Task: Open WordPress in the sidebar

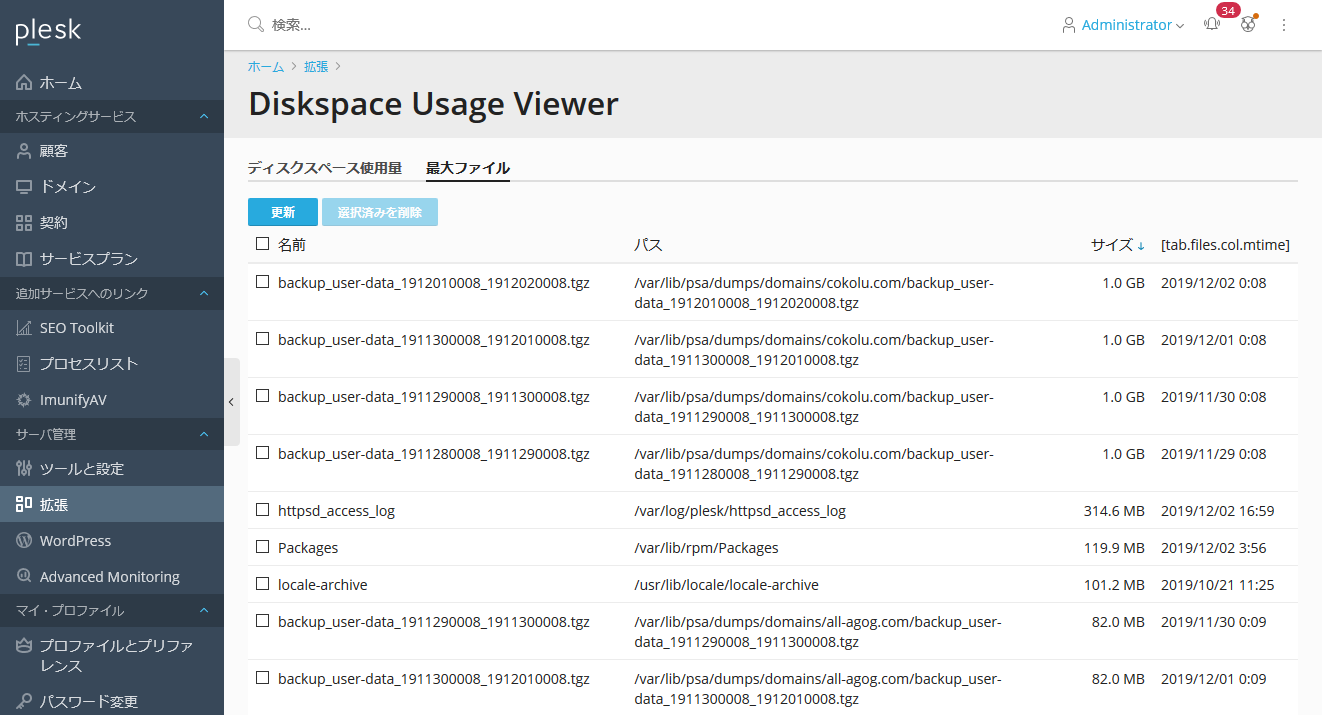Action: [75, 541]
